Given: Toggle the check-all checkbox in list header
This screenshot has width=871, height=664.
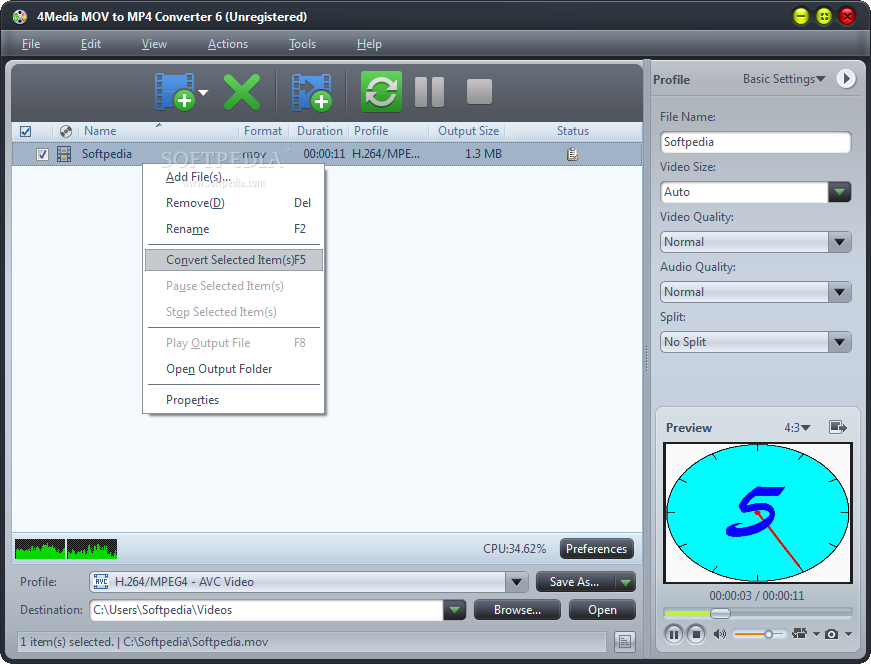Looking at the screenshot, I should coord(26,131).
